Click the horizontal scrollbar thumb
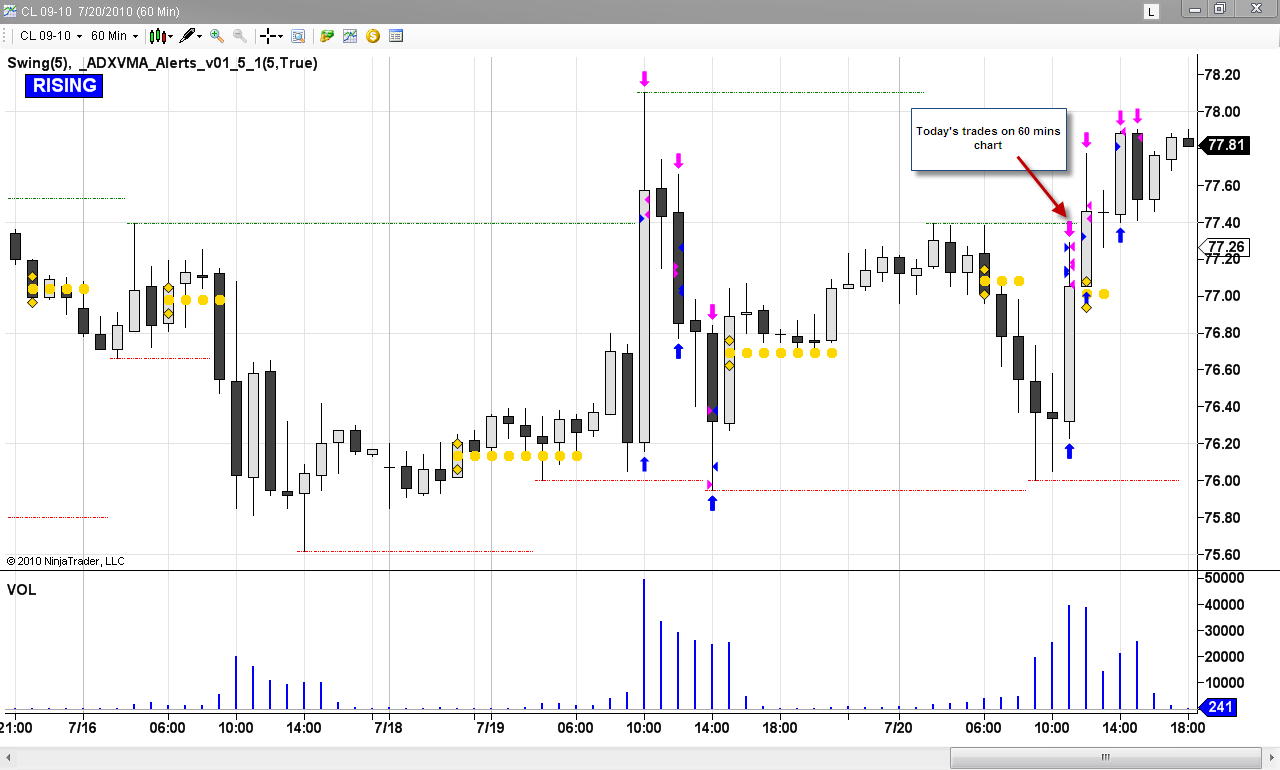The image size is (1280, 770). click(1106, 757)
